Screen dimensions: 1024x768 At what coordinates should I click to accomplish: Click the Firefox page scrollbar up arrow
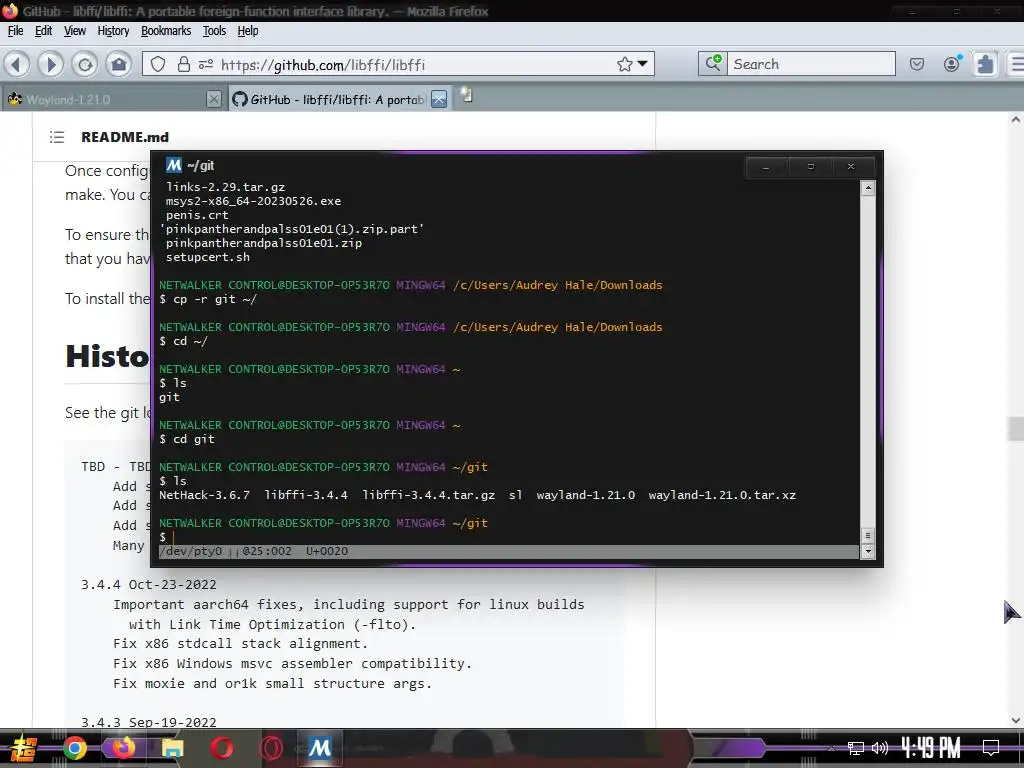1016,120
